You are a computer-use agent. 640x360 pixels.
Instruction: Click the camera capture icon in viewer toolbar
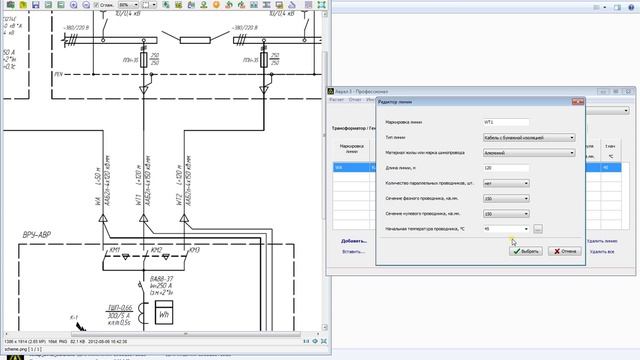tap(11, 4)
